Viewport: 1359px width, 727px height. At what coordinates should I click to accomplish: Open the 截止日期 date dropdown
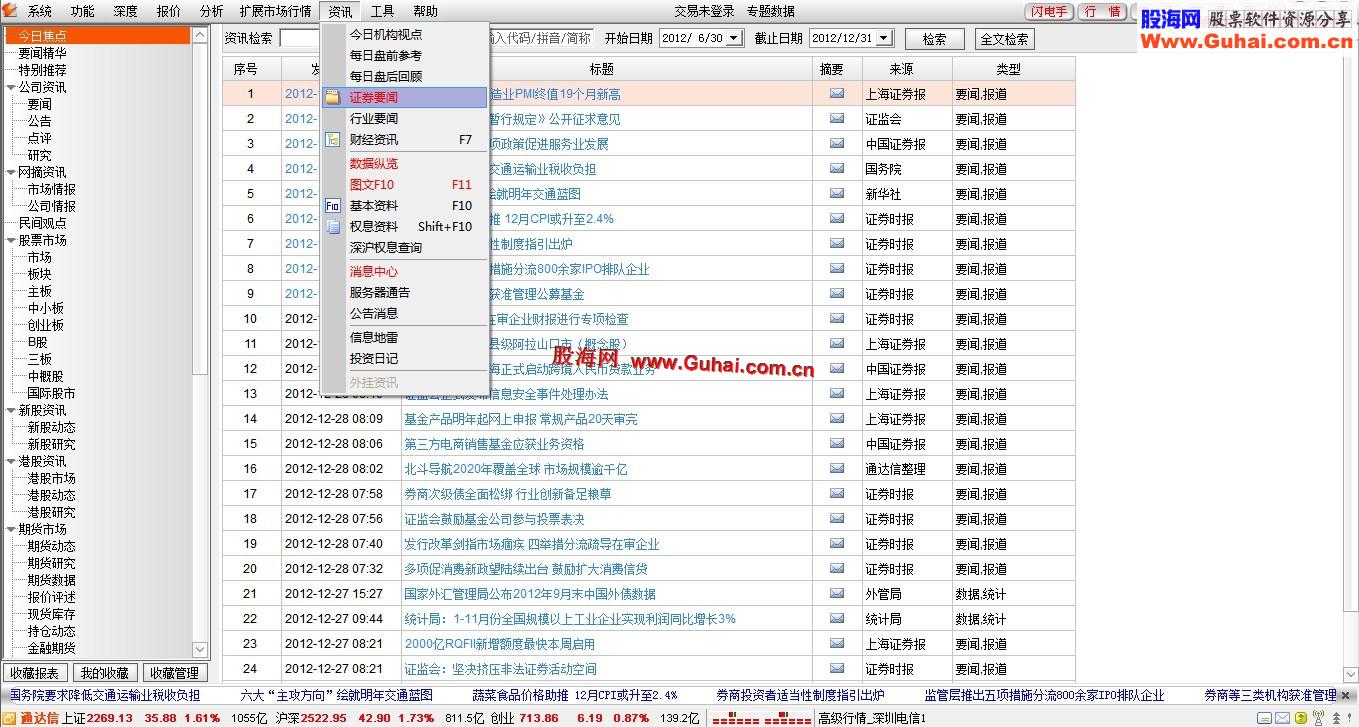click(884, 38)
